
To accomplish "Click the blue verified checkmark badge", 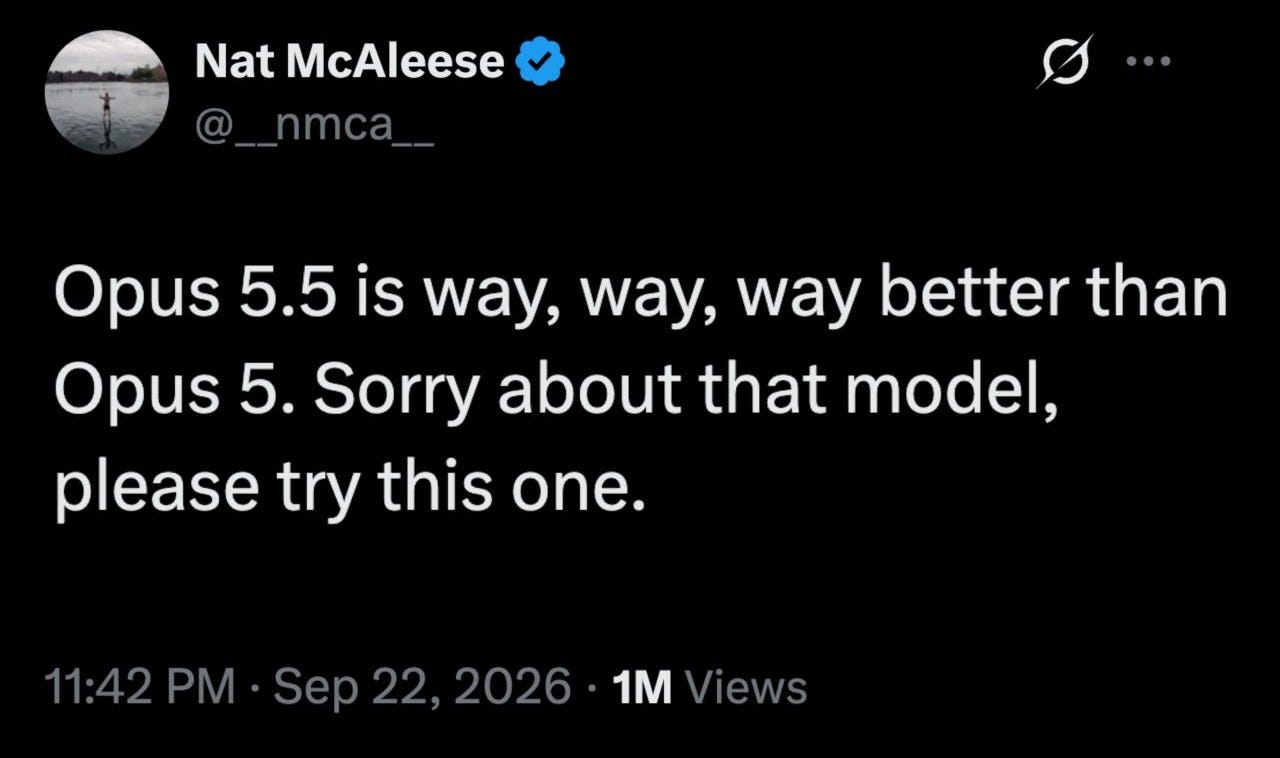I will (540, 63).
